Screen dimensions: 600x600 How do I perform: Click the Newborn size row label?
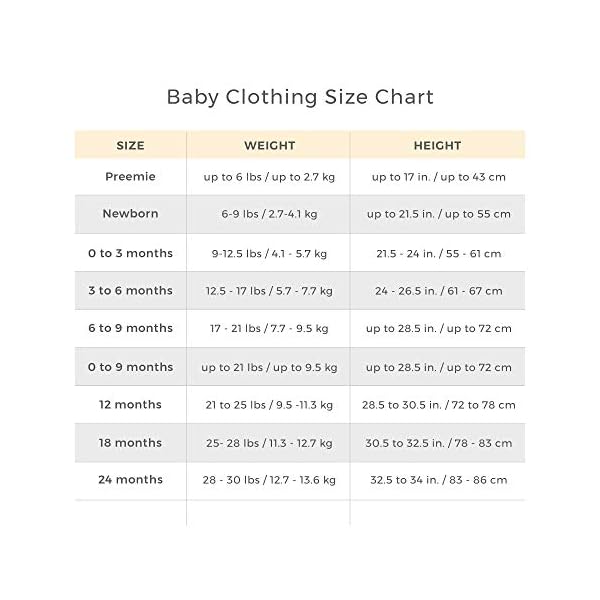point(130,214)
